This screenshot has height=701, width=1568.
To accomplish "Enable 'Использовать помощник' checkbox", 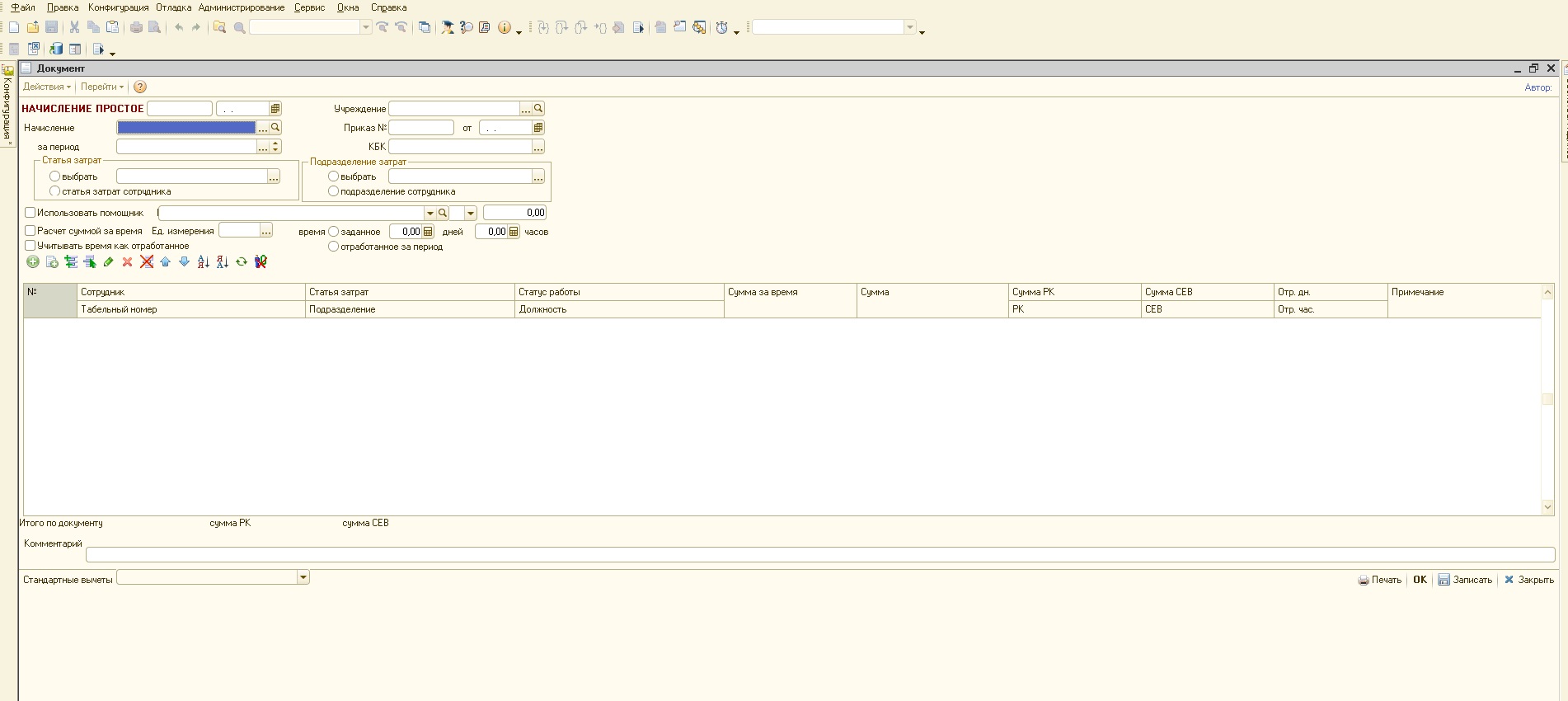I will (x=31, y=213).
